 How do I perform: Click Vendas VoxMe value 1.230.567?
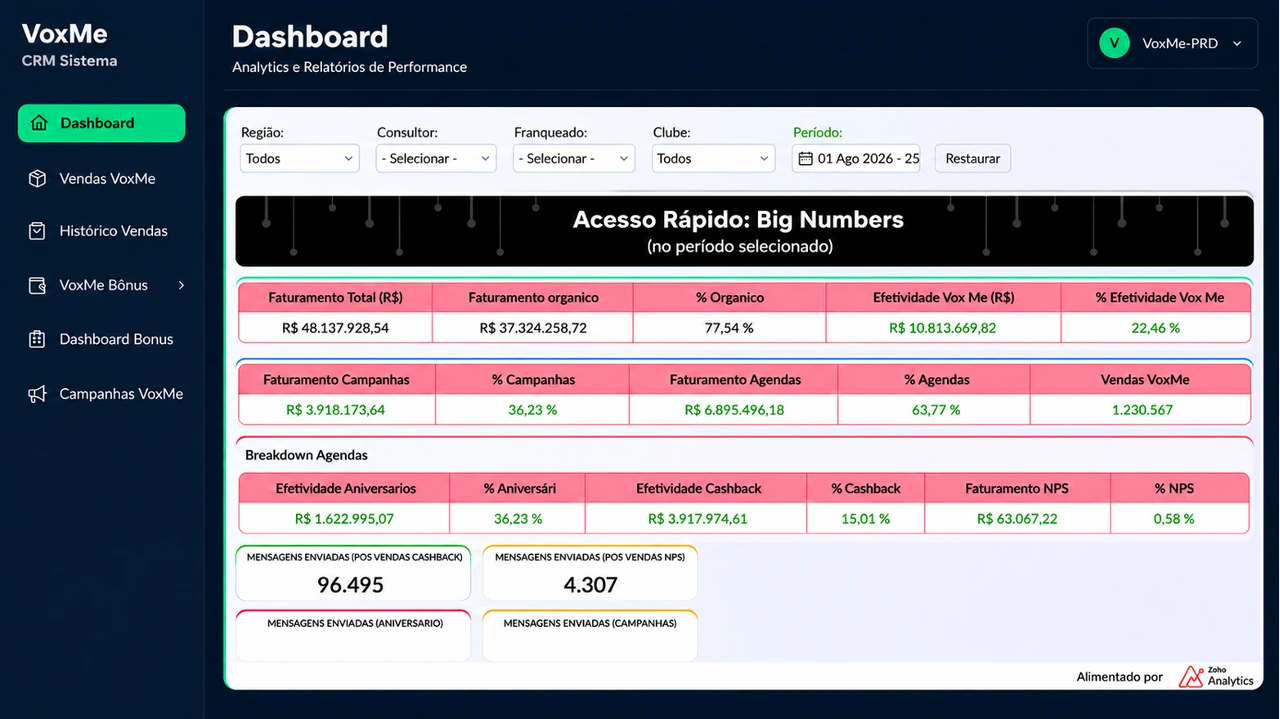(1142, 410)
